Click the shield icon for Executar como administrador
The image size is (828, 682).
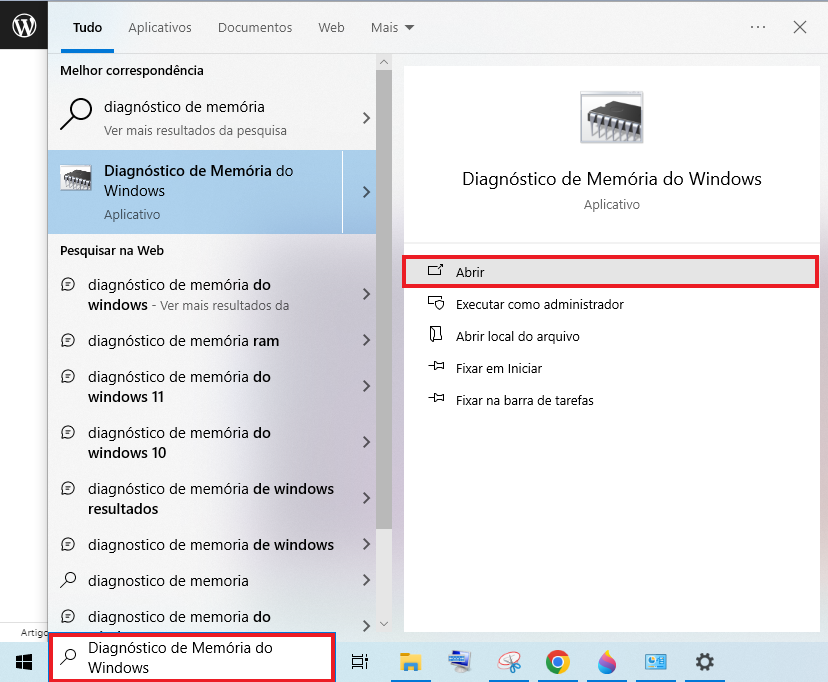tap(436, 303)
